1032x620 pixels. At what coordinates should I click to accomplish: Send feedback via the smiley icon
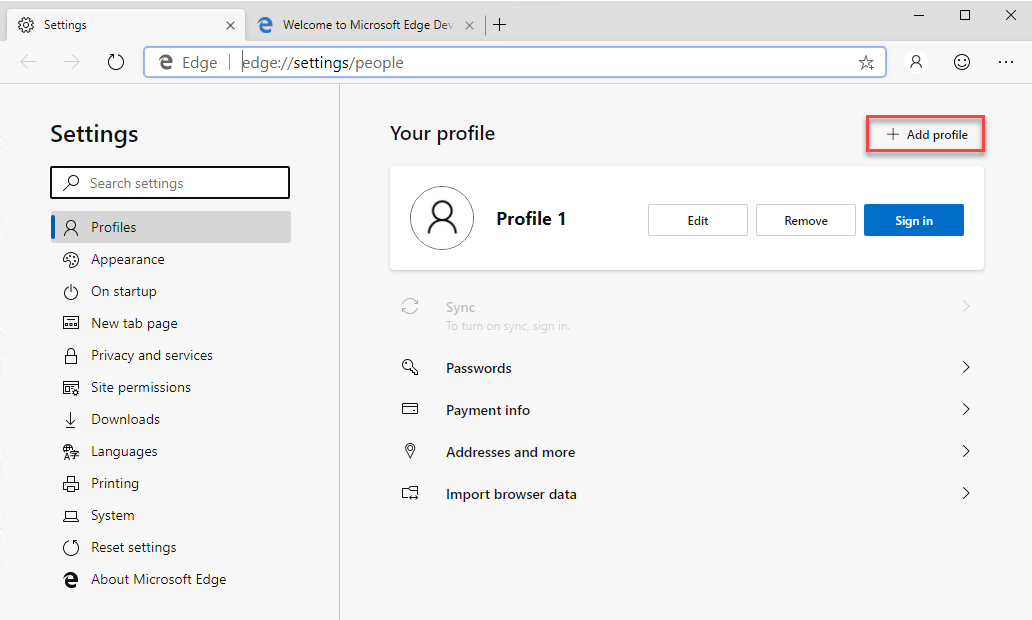pos(962,62)
